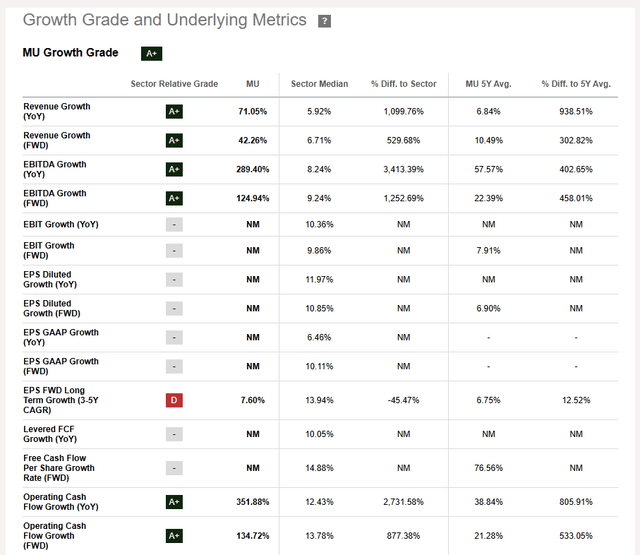Click EPS Diluted Growth (FWD) grade badge
640x555 pixels.
coord(174,309)
